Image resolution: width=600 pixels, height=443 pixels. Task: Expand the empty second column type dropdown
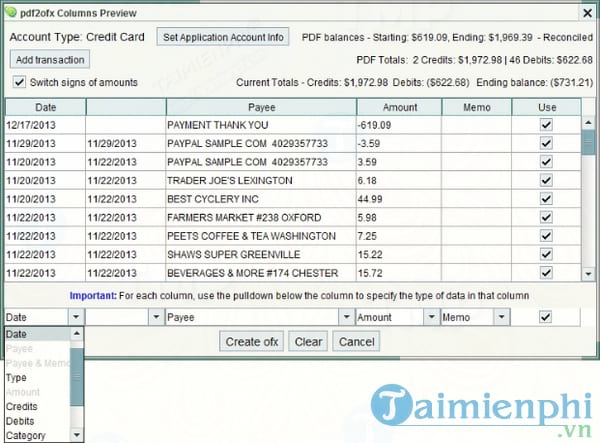[x=154, y=316]
